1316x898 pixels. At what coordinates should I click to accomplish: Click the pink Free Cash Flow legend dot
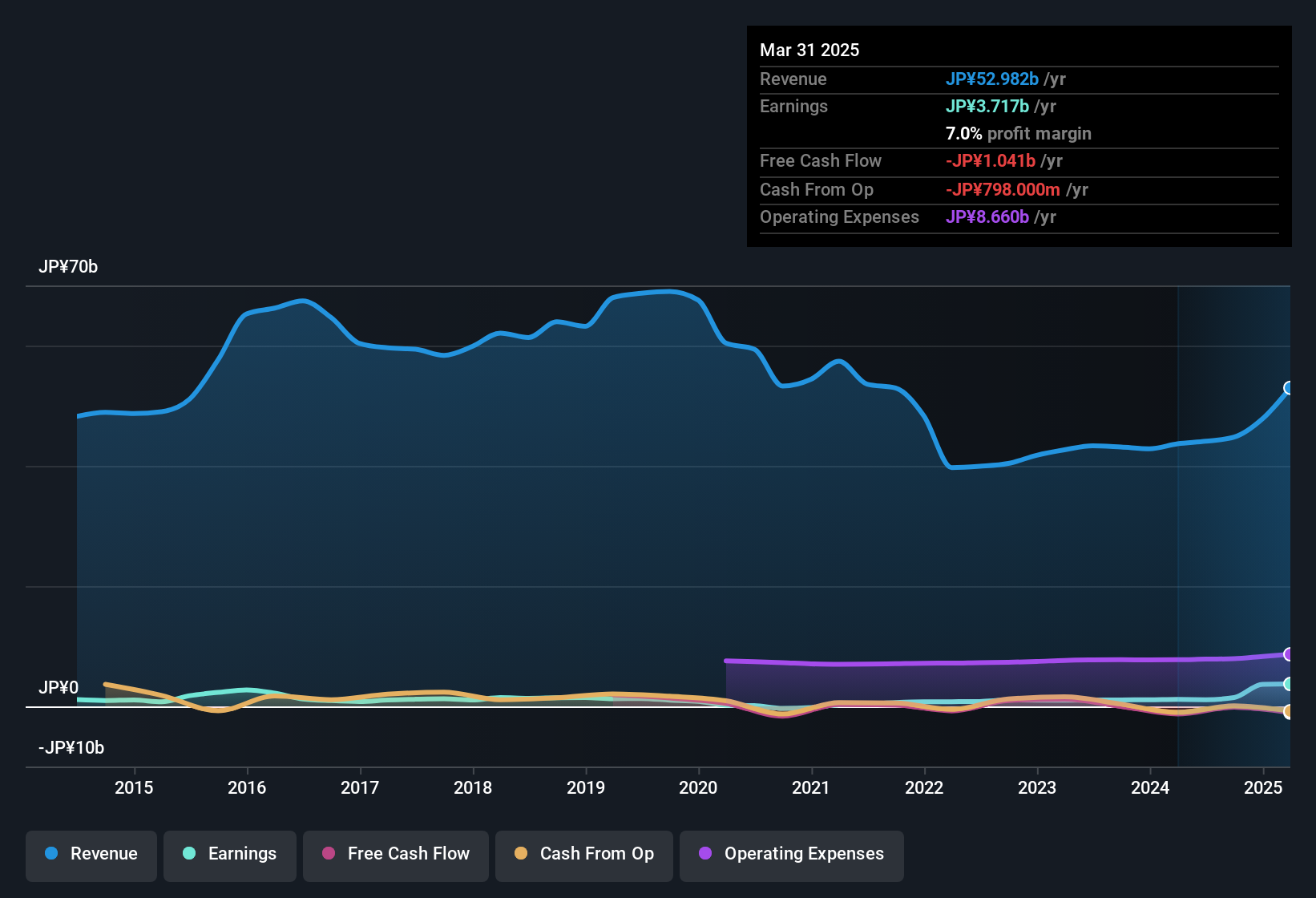pyautogui.click(x=329, y=853)
